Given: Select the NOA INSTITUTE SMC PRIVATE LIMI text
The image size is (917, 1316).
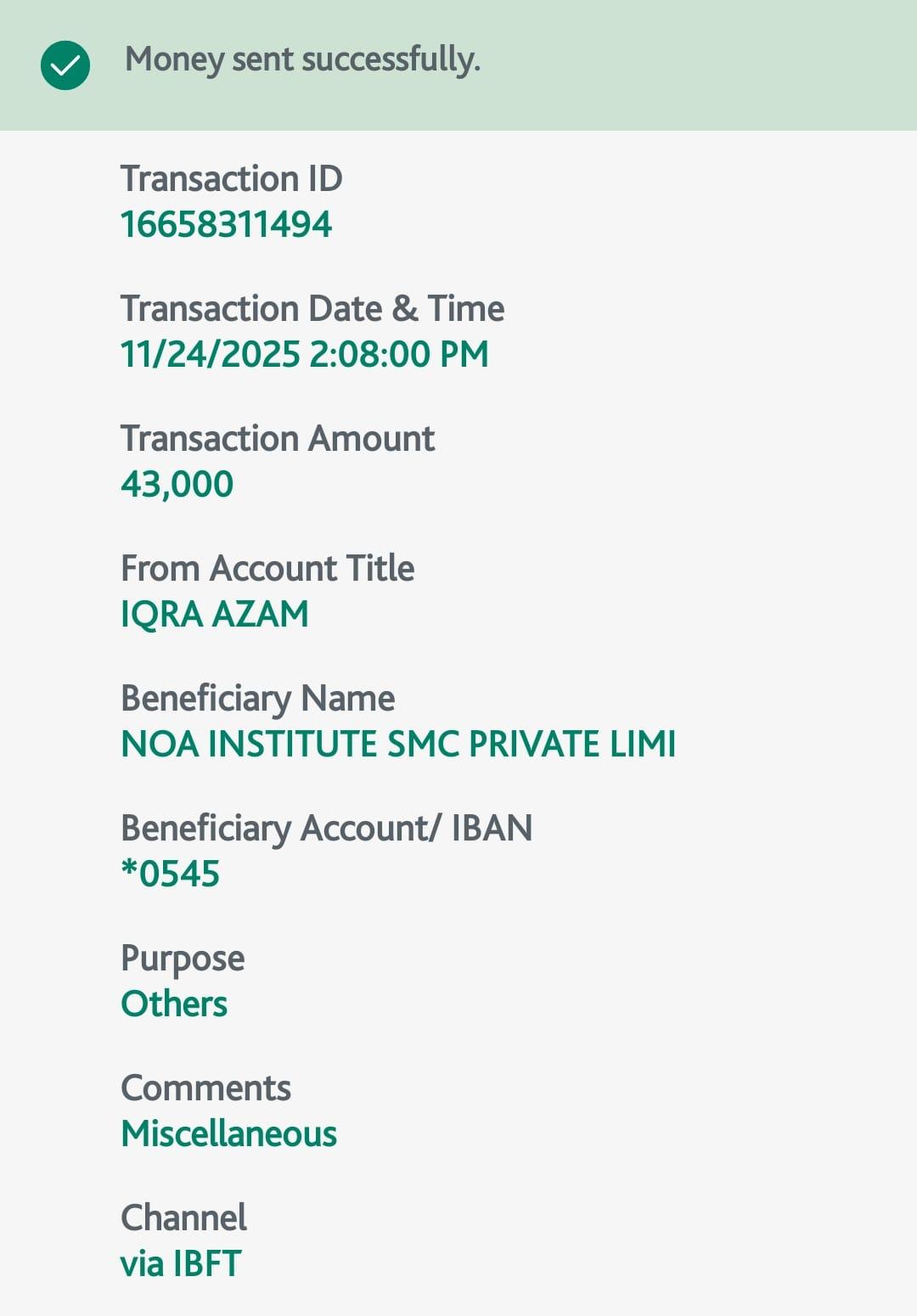Looking at the screenshot, I should click(x=398, y=745).
